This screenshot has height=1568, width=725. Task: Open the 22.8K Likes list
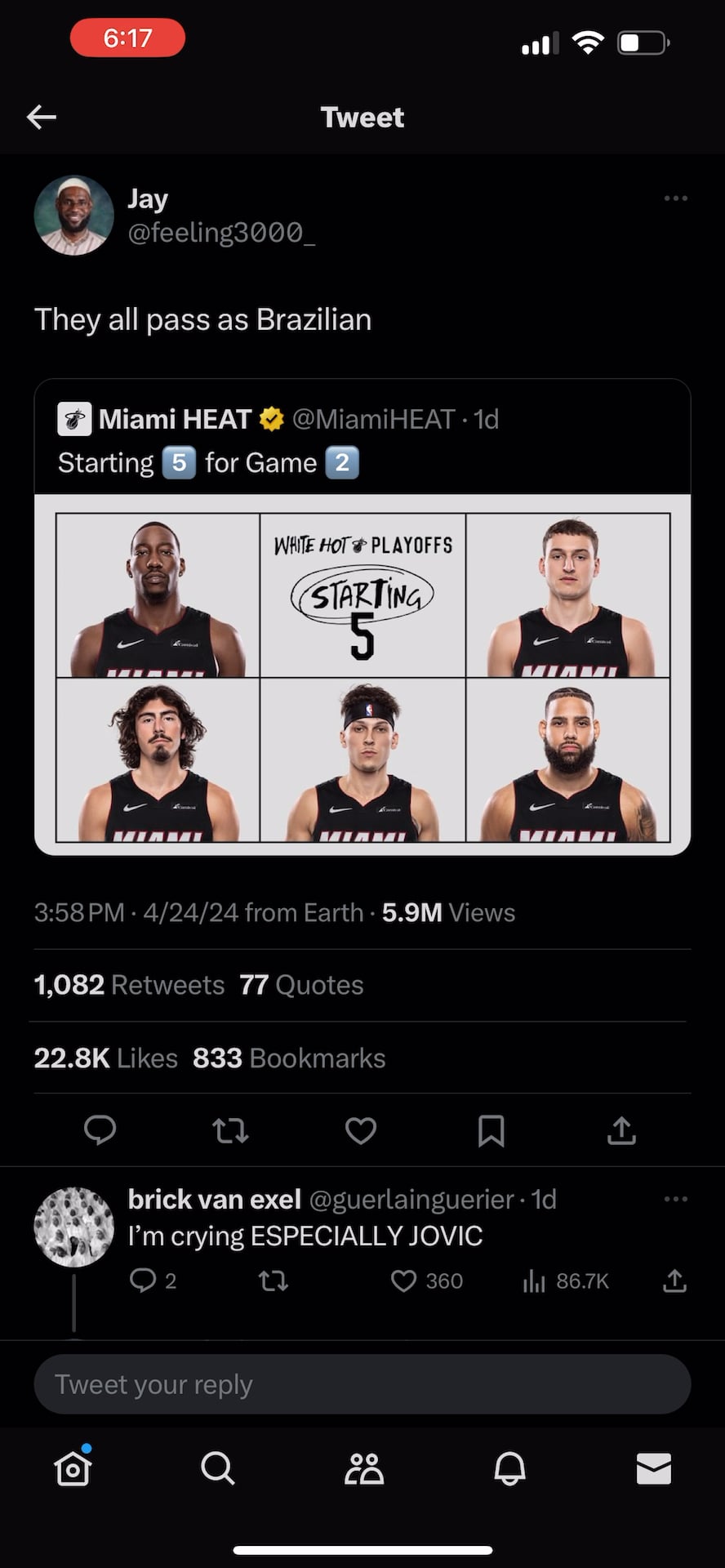(x=105, y=1058)
